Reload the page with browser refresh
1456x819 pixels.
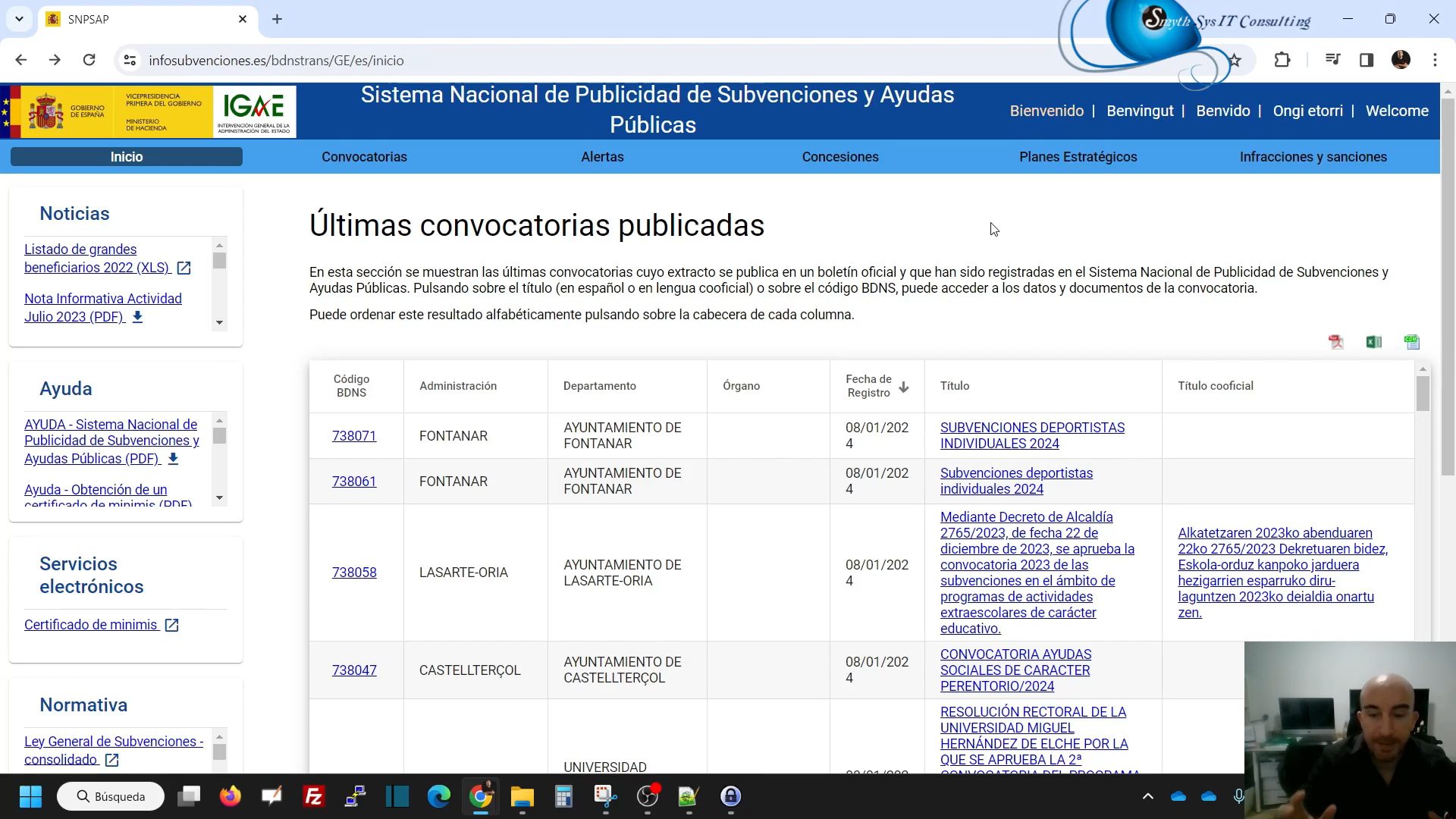[x=89, y=60]
